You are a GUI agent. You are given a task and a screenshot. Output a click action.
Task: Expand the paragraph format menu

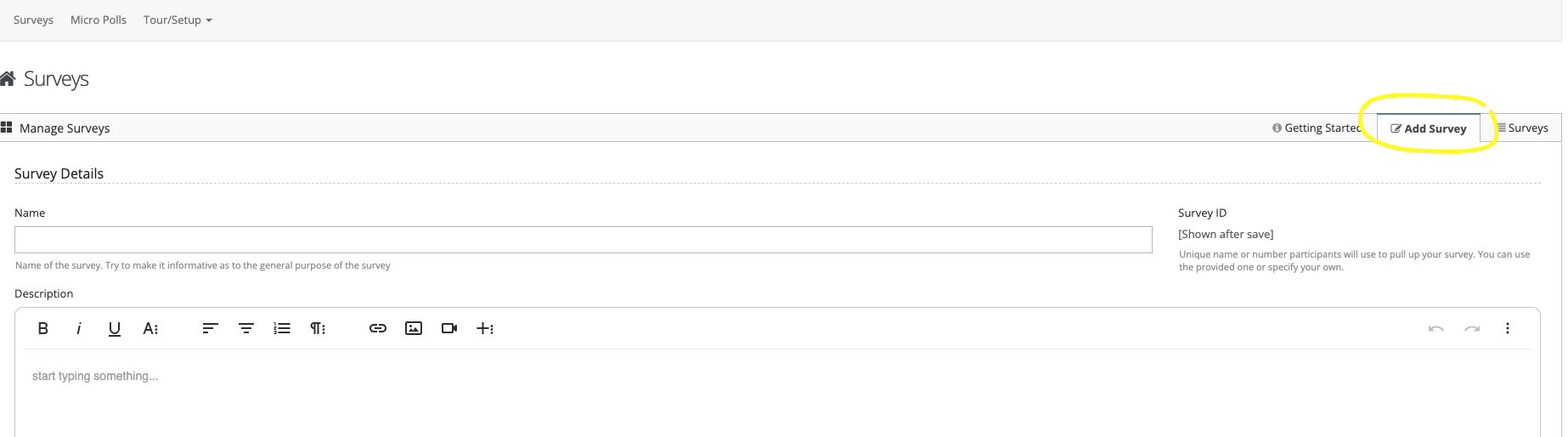318,328
